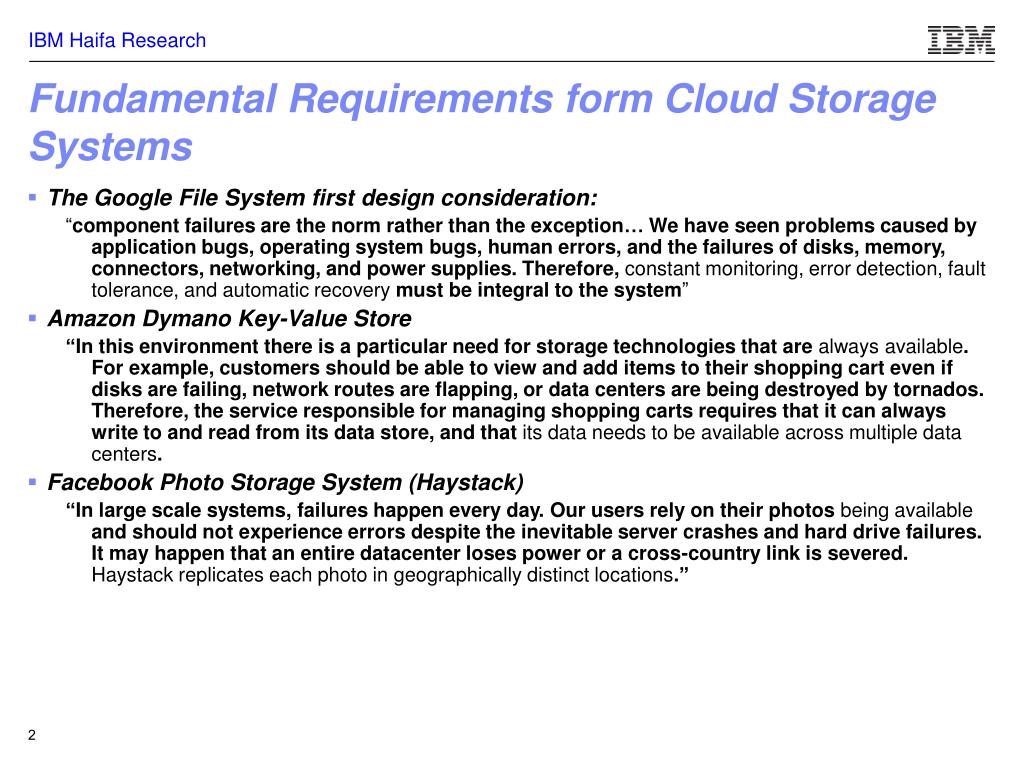Click the line starting 'disks are failing, network routes'
Image resolution: width=1024 pixels, height=768 pixels.
click(537, 390)
